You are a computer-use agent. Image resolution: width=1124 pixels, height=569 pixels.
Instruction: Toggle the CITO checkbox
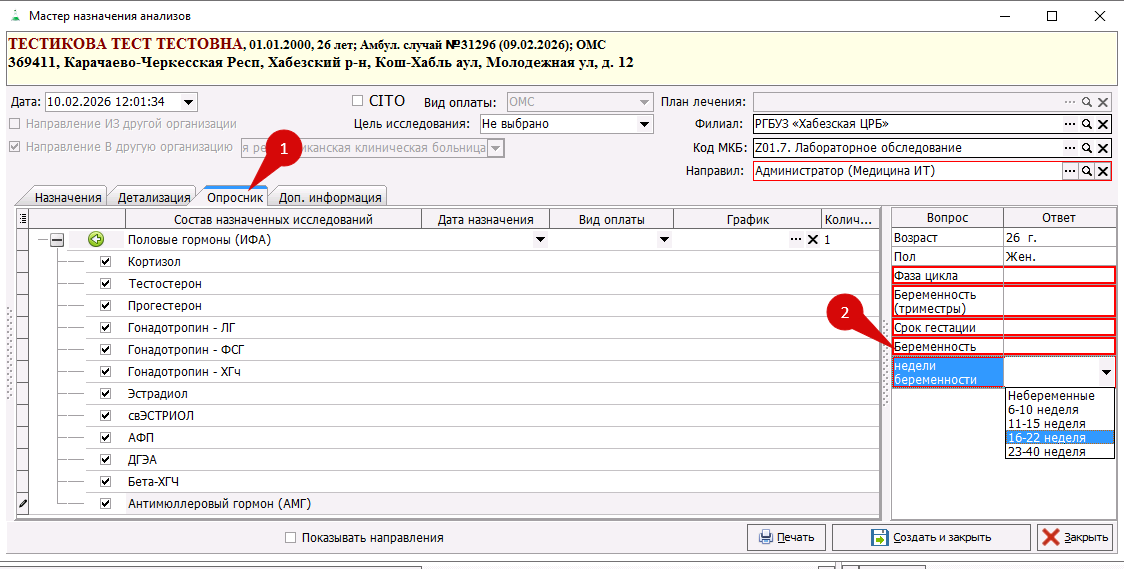coord(358,101)
